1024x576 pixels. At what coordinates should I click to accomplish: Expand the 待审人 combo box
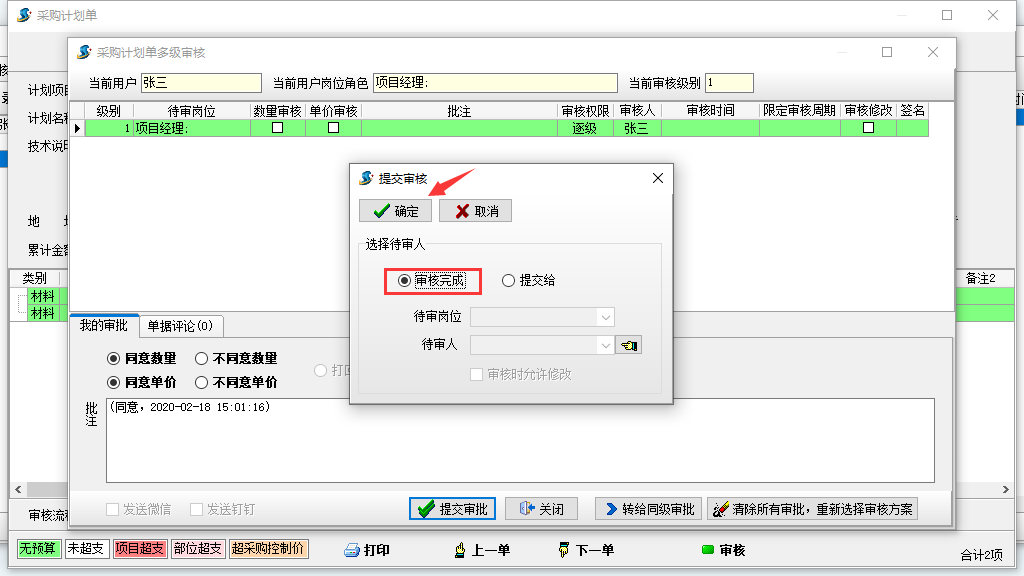coord(605,345)
